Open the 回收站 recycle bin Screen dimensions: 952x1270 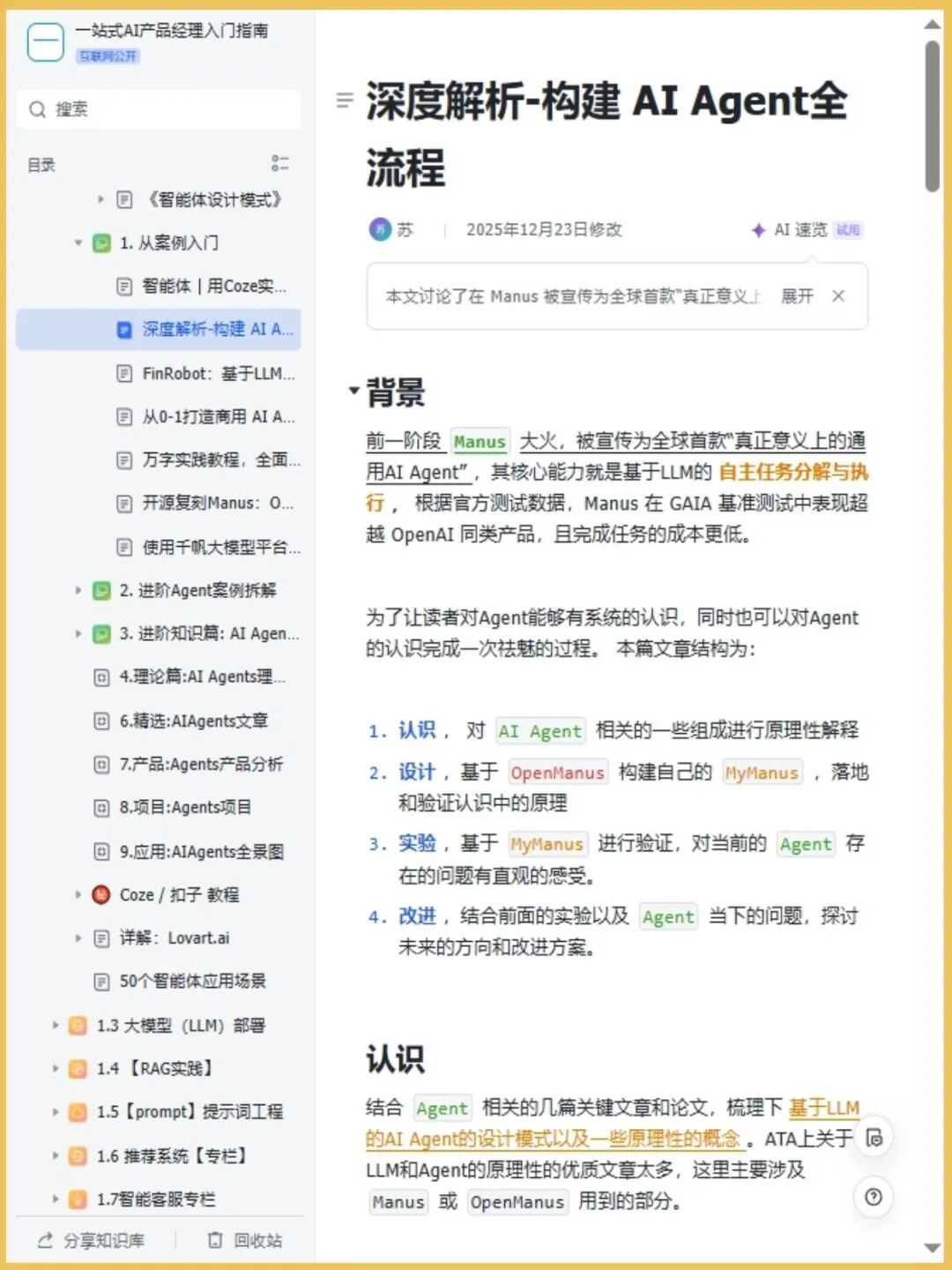pyautogui.click(x=244, y=1241)
